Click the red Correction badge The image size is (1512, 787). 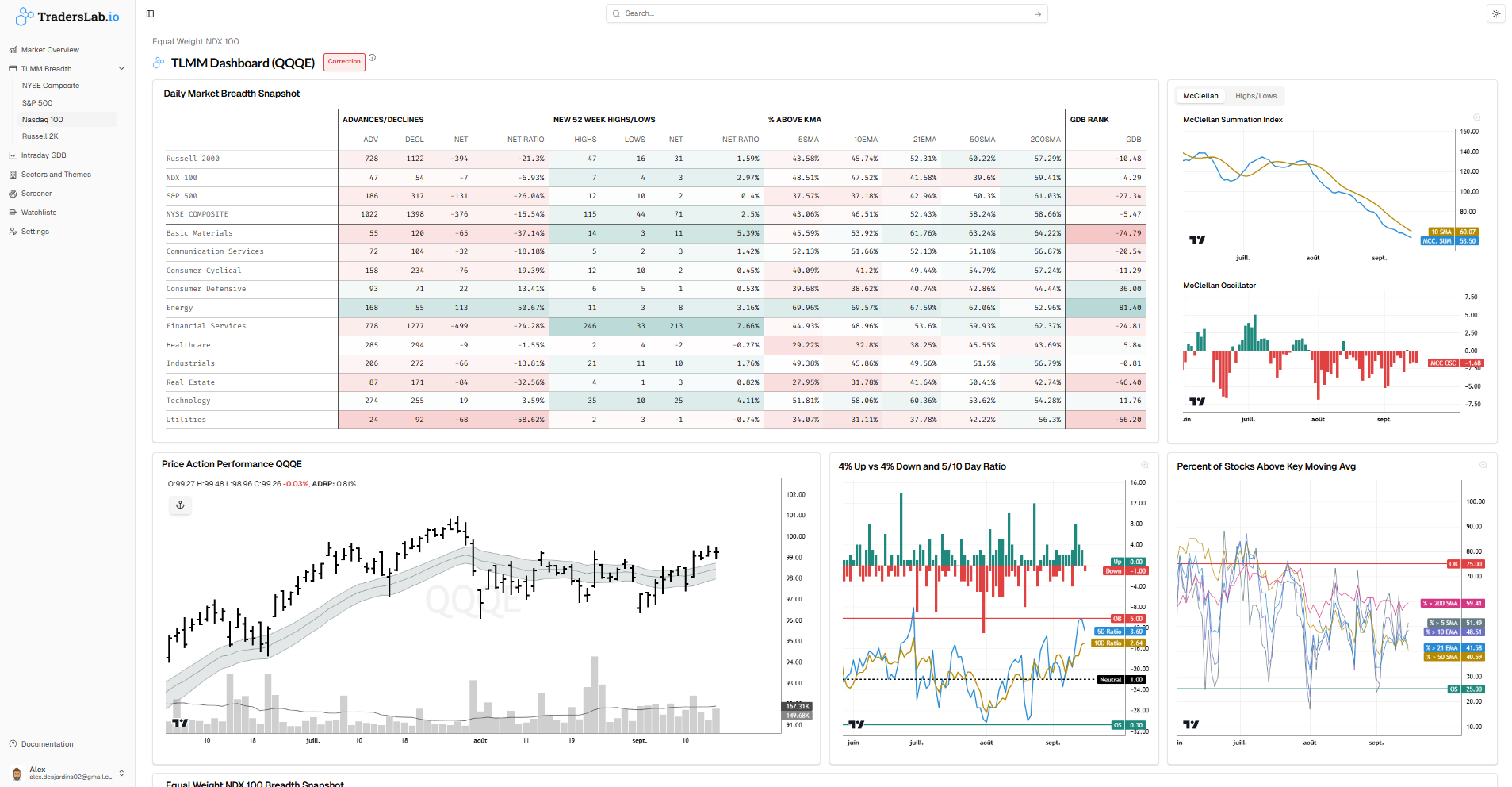tap(344, 62)
